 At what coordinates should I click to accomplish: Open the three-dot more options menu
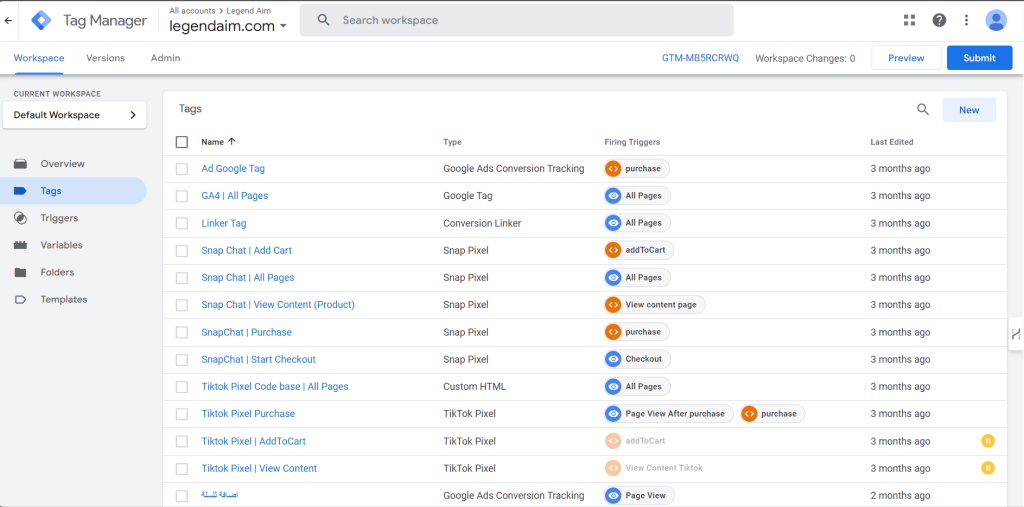966,20
